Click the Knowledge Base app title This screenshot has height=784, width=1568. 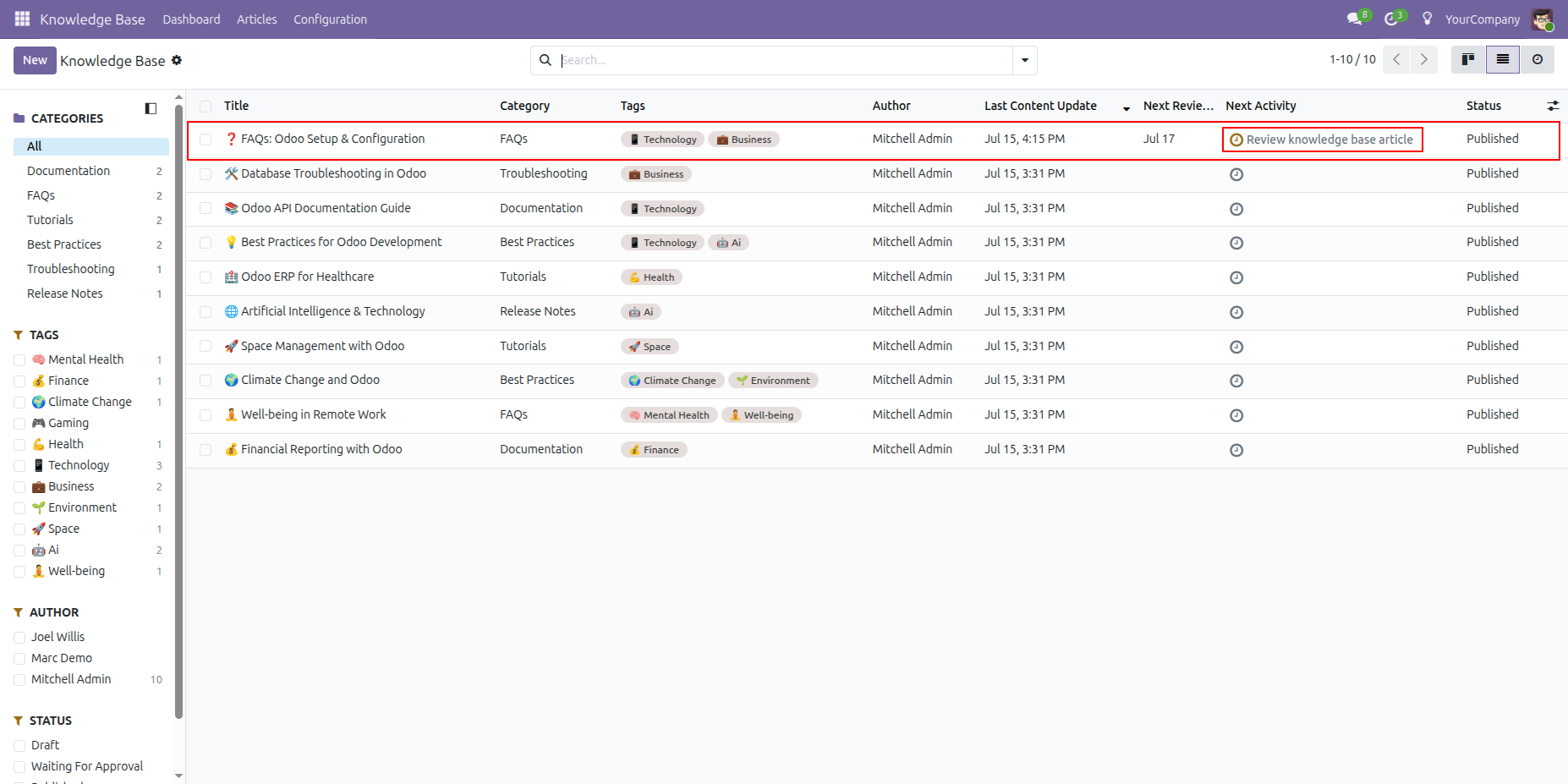click(92, 19)
